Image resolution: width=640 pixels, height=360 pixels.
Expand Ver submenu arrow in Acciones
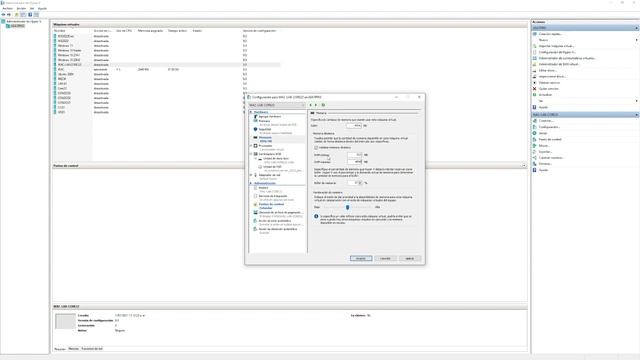pyautogui.click(x=636, y=101)
